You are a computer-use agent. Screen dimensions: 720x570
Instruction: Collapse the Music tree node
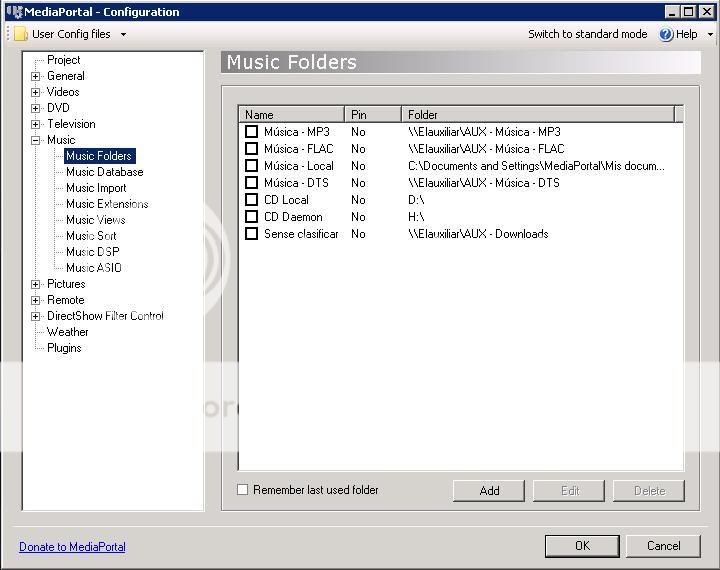(x=35, y=141)
